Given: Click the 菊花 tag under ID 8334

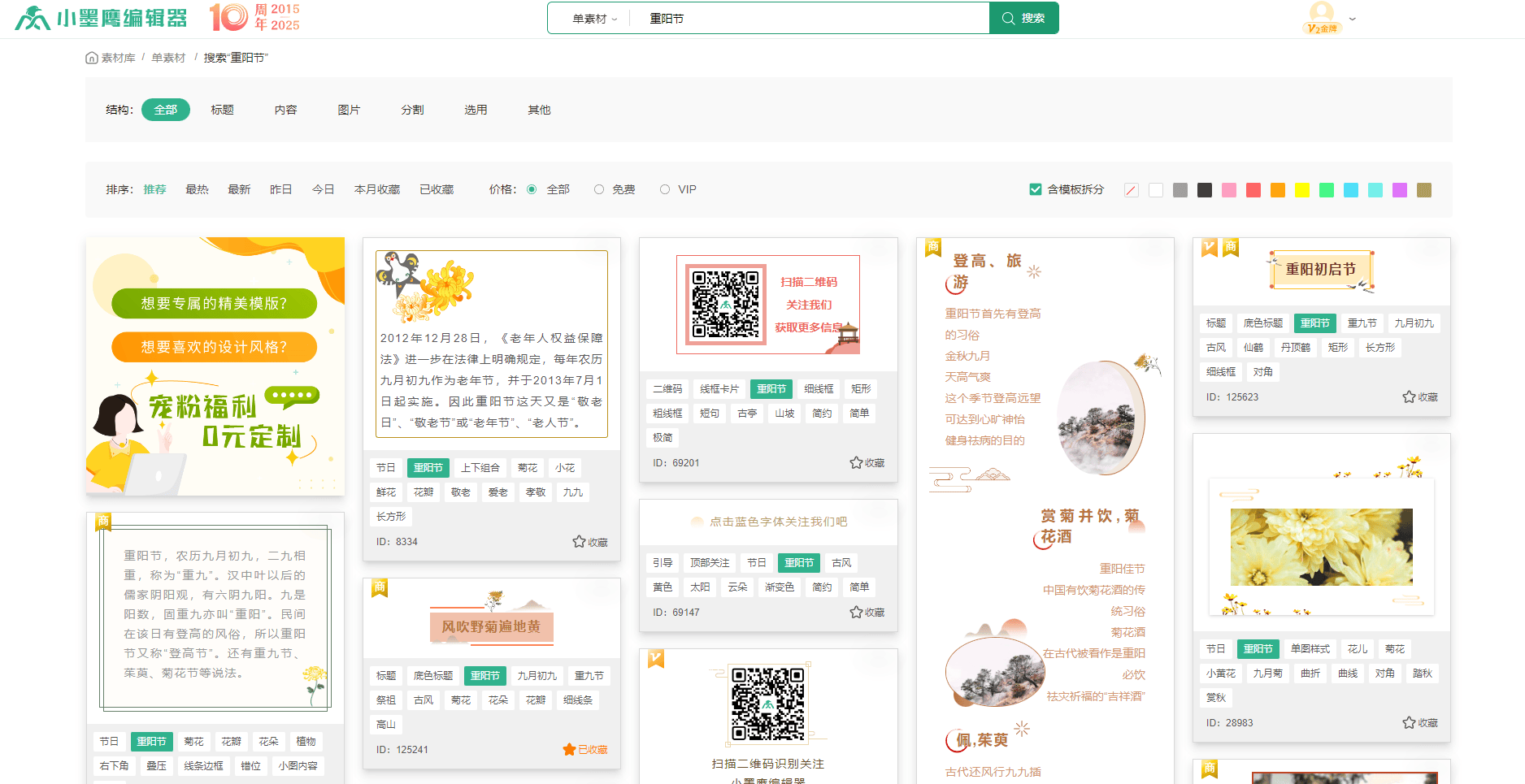Looking at the screenshot, I should (x=528, y=468).
